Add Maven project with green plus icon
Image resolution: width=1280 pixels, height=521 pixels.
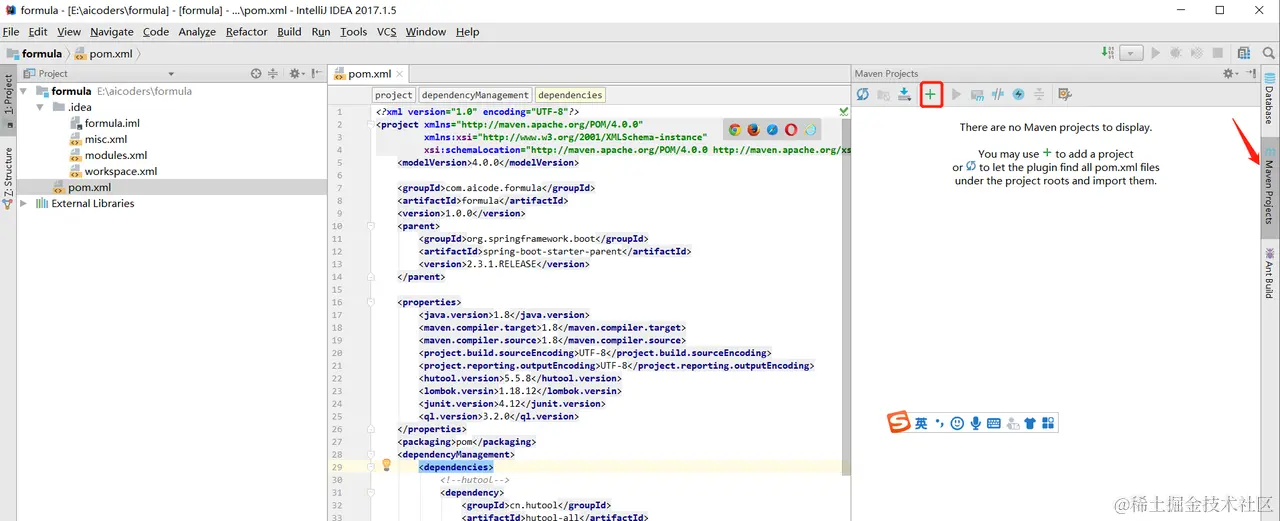click(931, 94)
